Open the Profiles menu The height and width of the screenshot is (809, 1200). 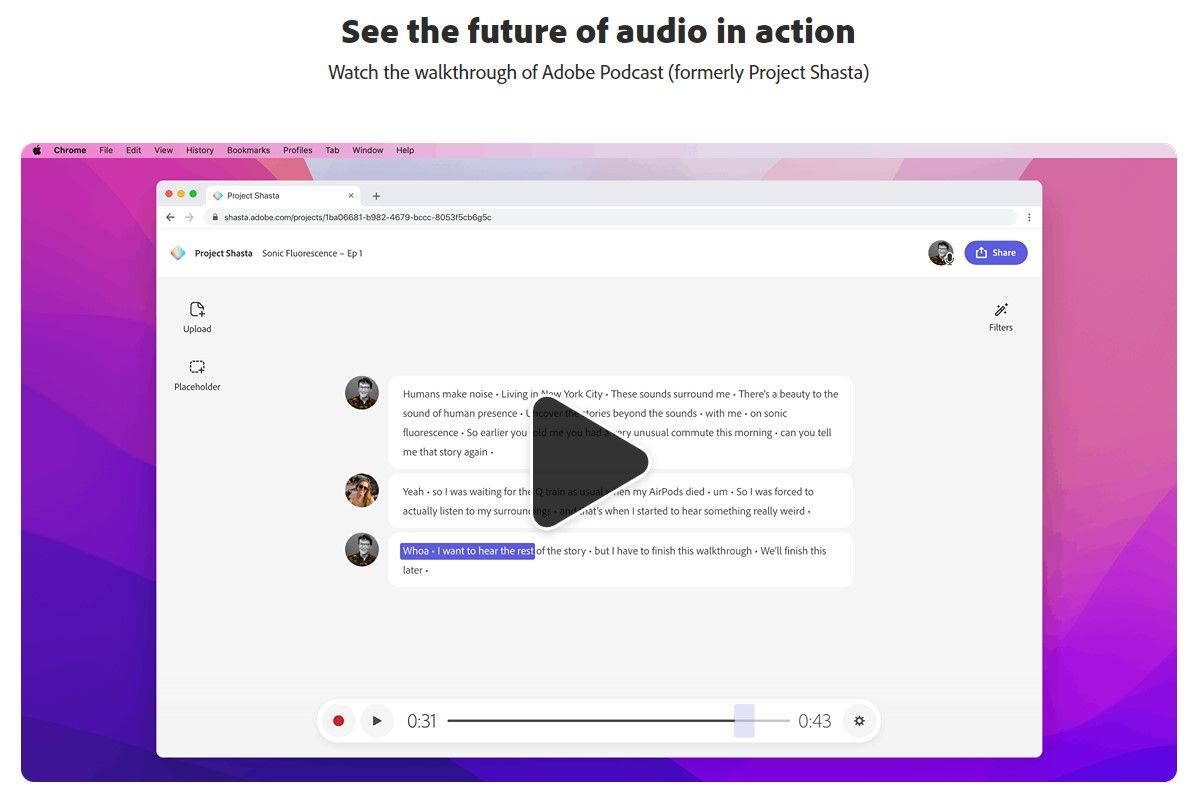click(x=298, y=150)
